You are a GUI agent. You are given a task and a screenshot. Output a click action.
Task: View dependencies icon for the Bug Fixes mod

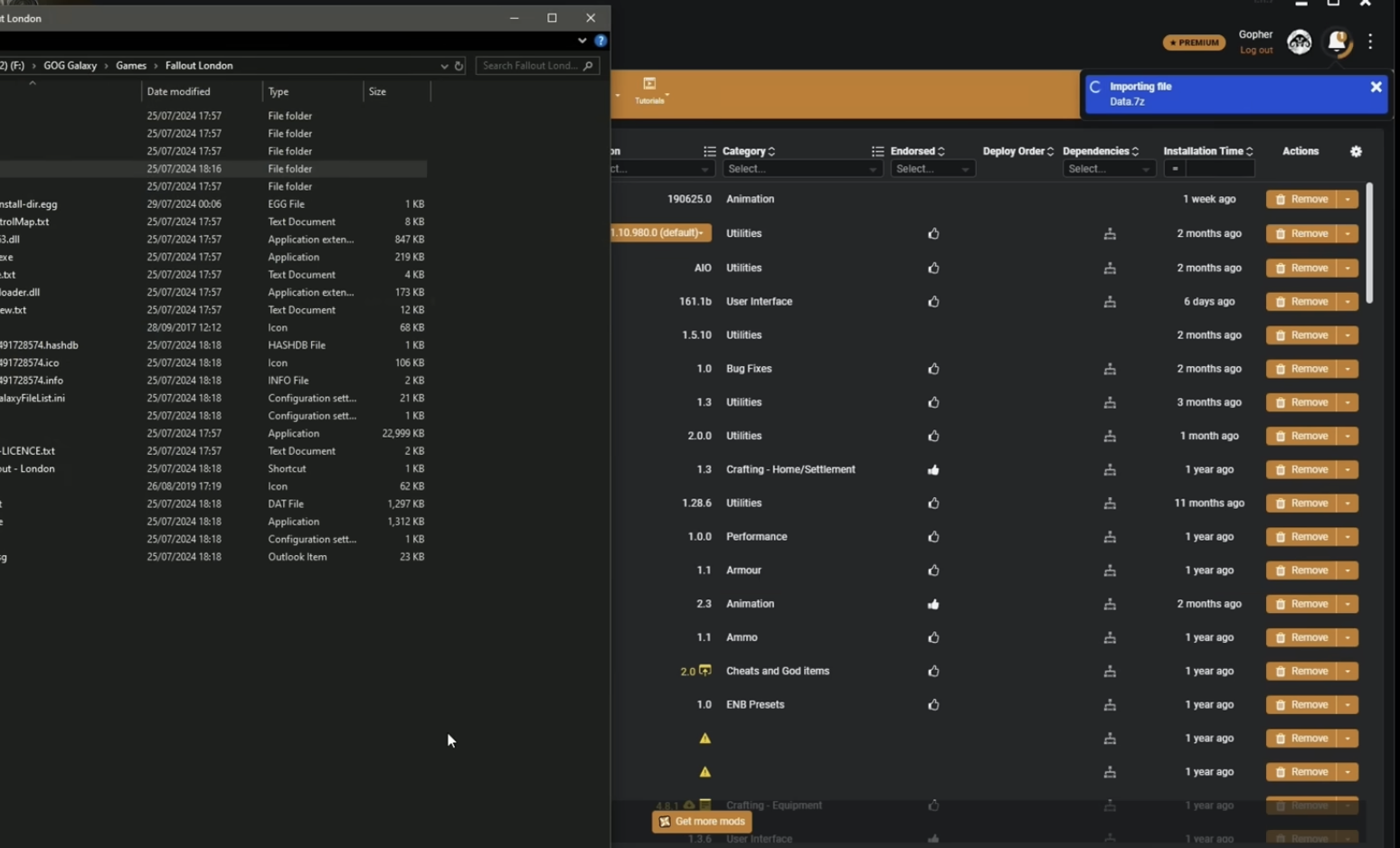[1110, 369]
